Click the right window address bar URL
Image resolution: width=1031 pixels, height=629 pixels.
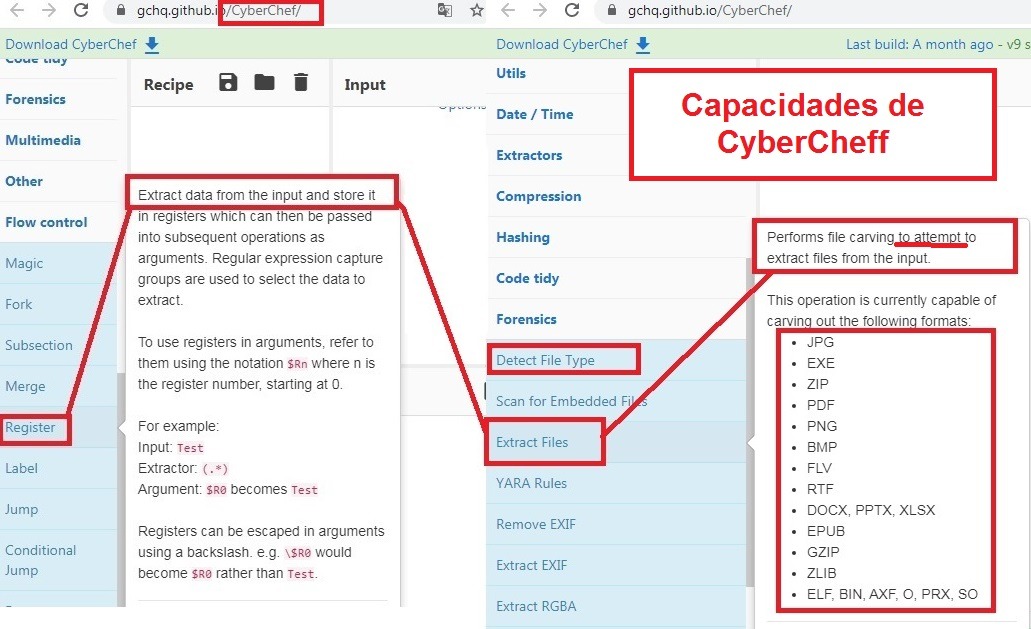[709, 10]
